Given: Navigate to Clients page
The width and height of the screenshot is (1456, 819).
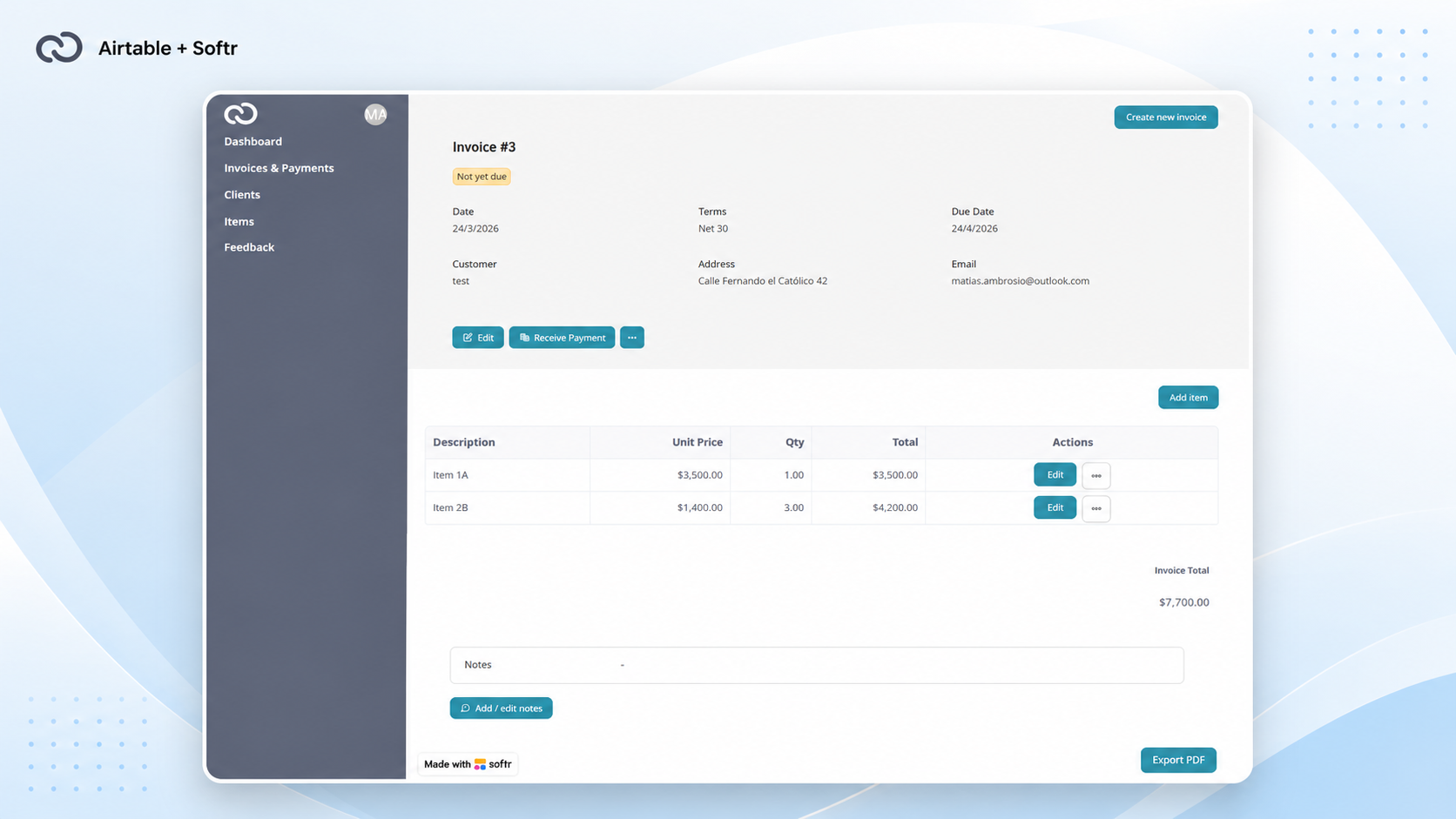Looking at the screenshot, I should pyautogui.click(x=242, y=195).
